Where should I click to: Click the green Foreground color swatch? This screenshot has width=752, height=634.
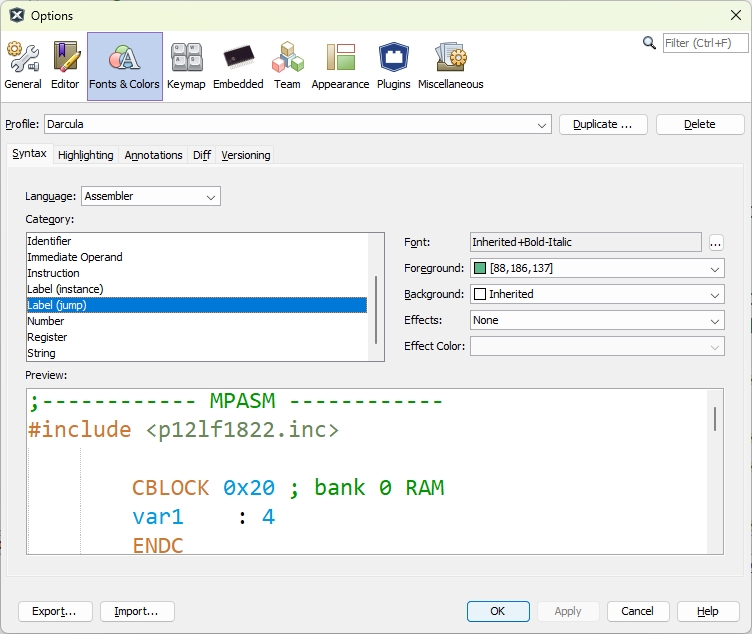click(480, 268)
